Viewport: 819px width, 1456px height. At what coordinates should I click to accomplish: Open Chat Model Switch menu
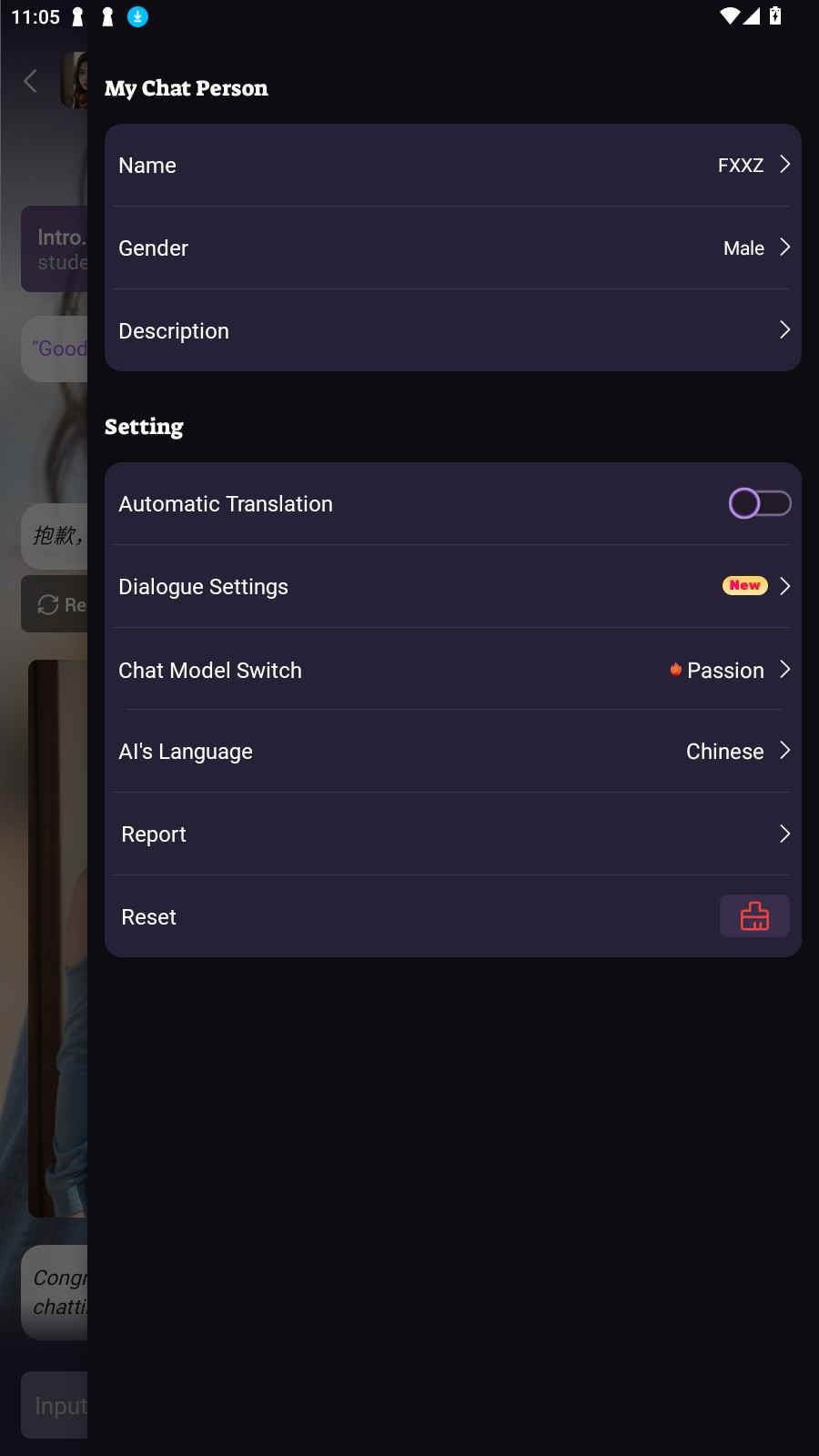coord(210,671)
